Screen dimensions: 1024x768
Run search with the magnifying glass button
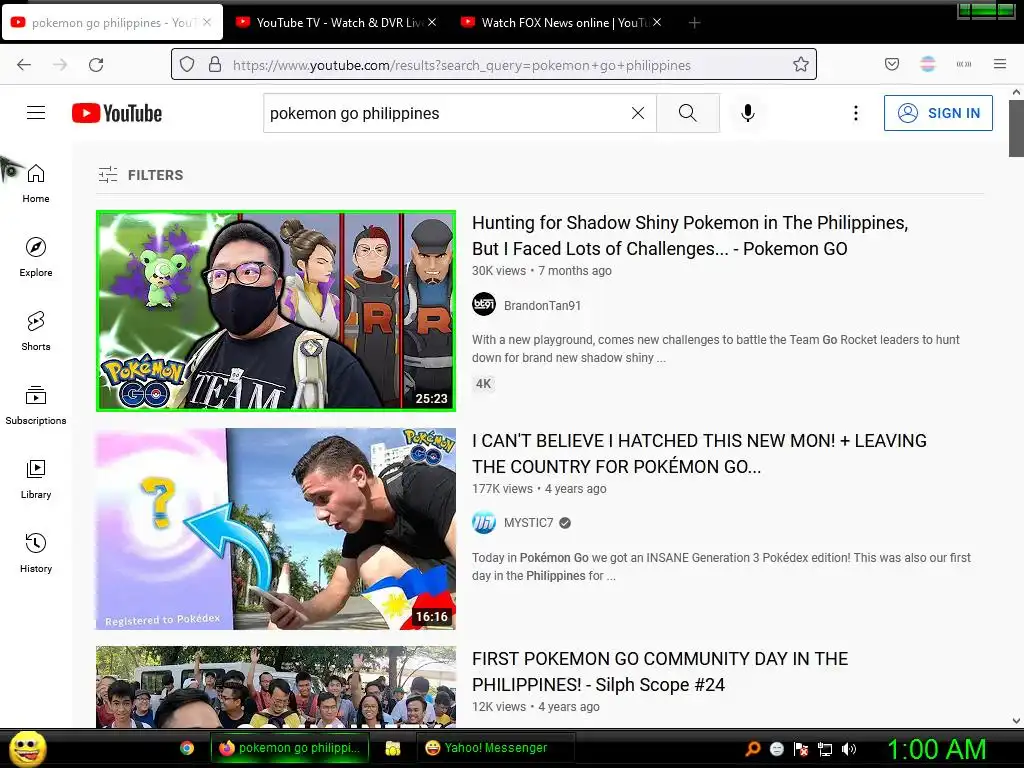[x=688, y=113]
